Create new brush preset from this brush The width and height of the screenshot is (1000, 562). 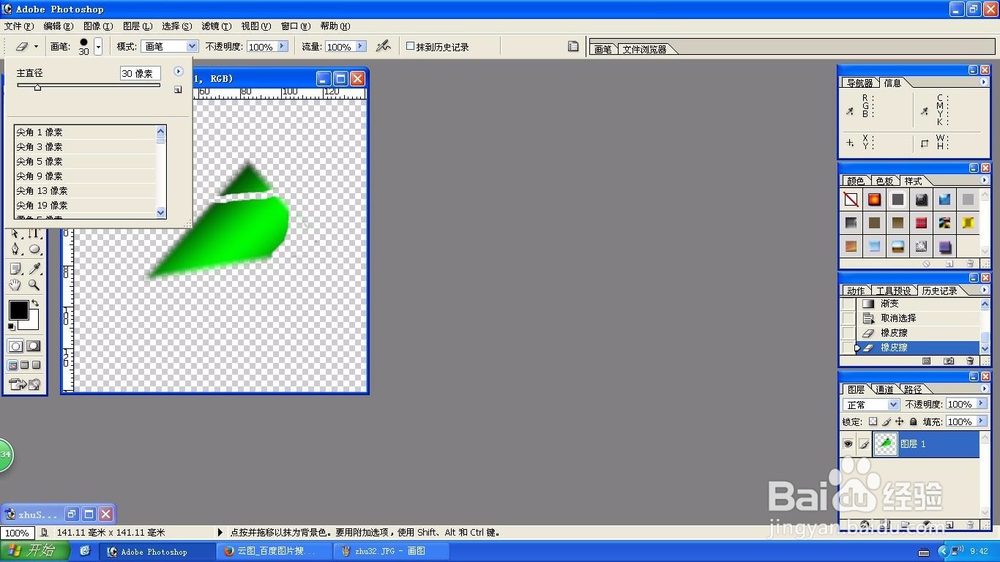point(178,90)
